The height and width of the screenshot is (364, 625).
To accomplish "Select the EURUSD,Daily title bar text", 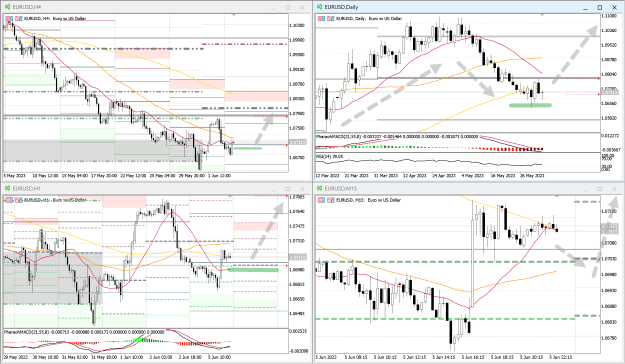I will pyautogui.click(x=341, y=7).
